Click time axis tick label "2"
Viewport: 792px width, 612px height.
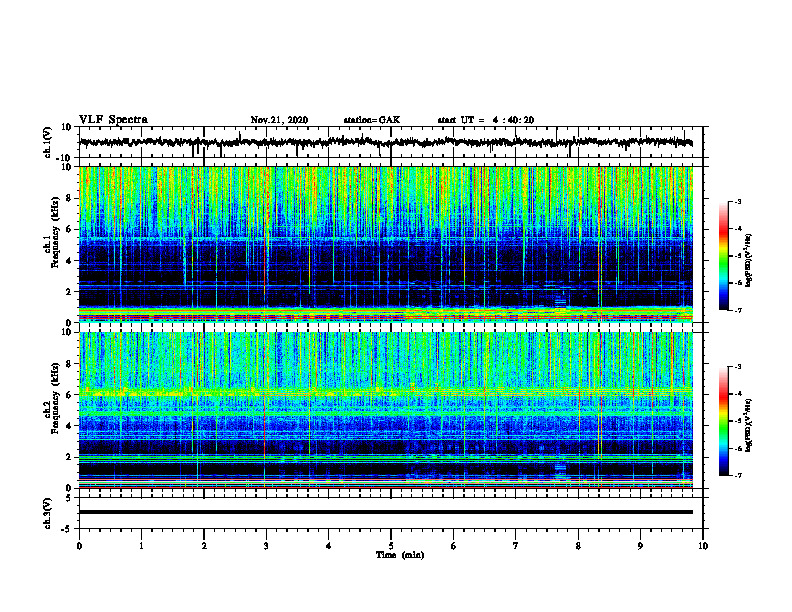click(204, 546)
